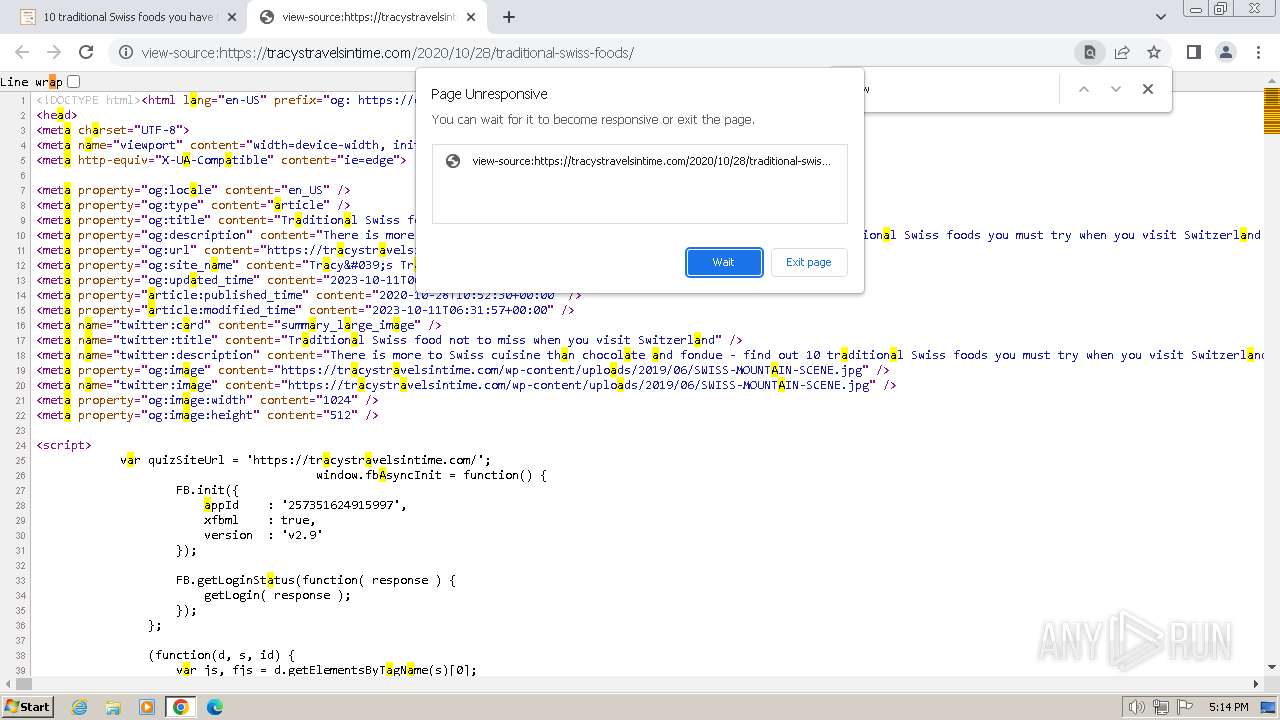Click the horizontal scrollbar right arrow
1280x720 pixels.
click(1257, 684)
